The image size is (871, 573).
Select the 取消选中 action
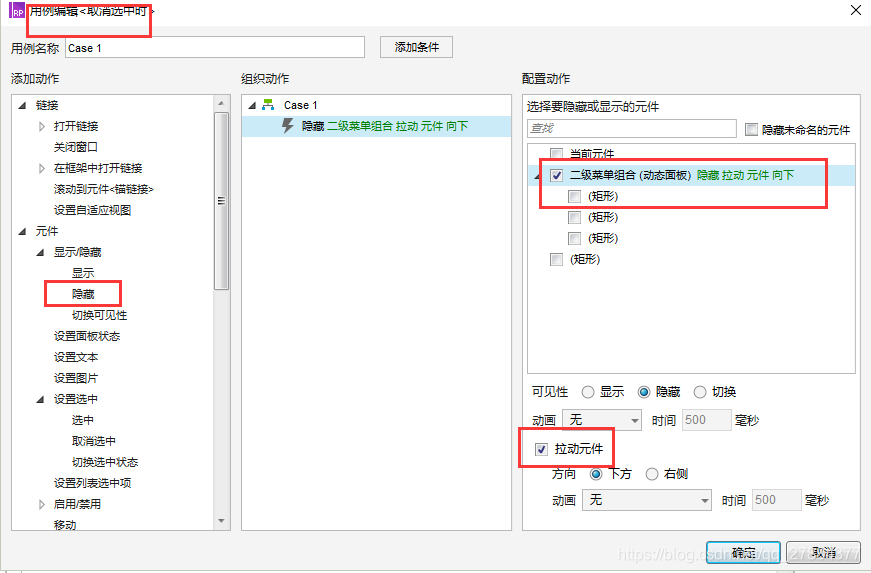click(x=93, y=441)
